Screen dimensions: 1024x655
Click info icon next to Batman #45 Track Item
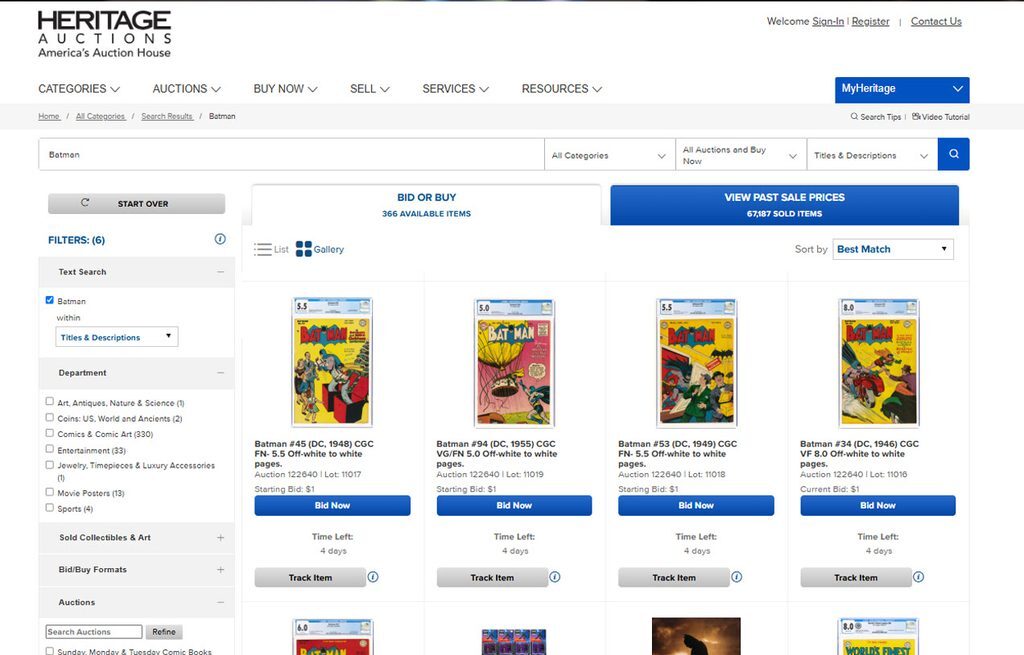tap(373, 577)
